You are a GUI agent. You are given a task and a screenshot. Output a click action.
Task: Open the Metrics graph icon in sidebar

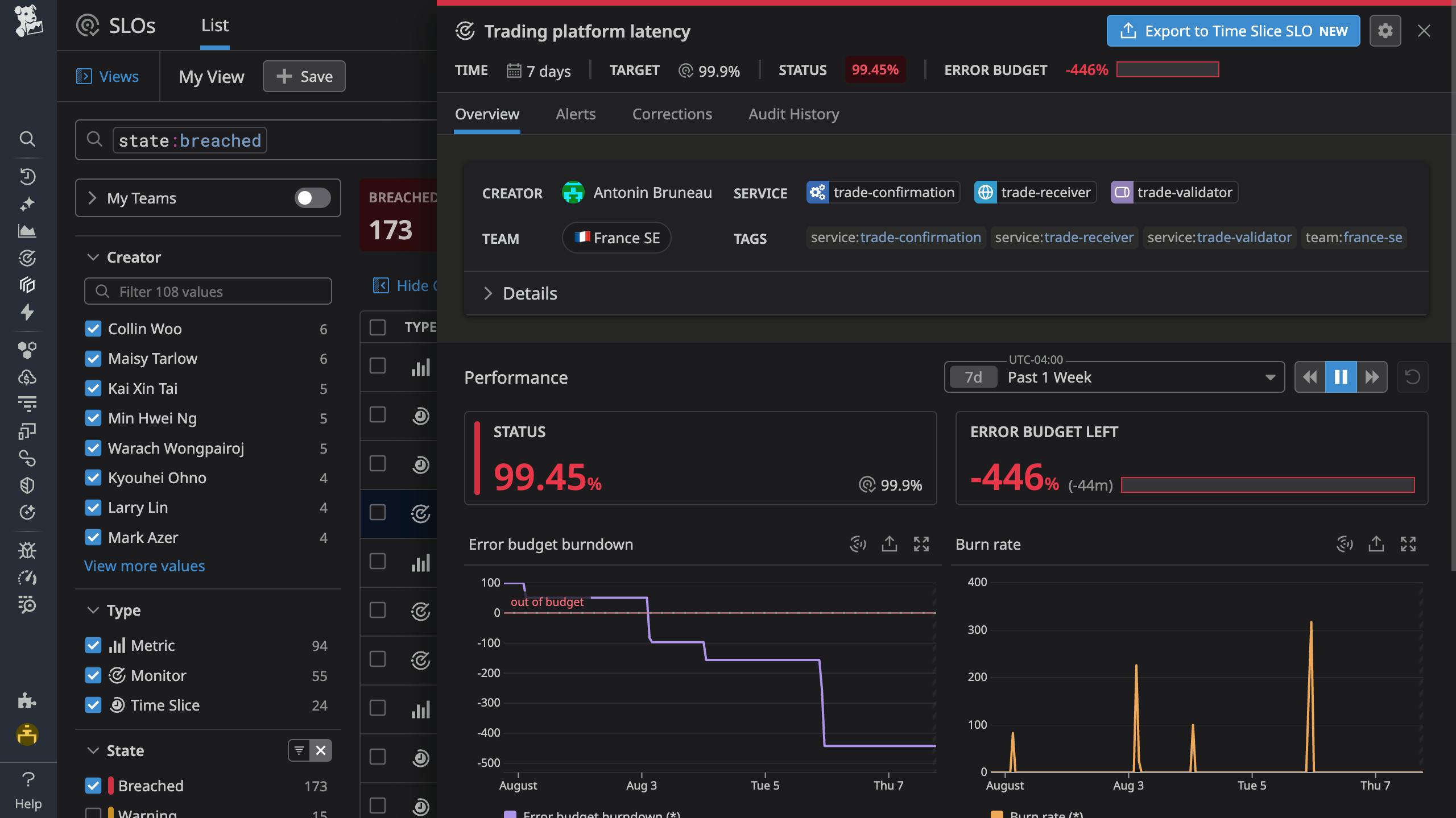[x=27, y=231]
